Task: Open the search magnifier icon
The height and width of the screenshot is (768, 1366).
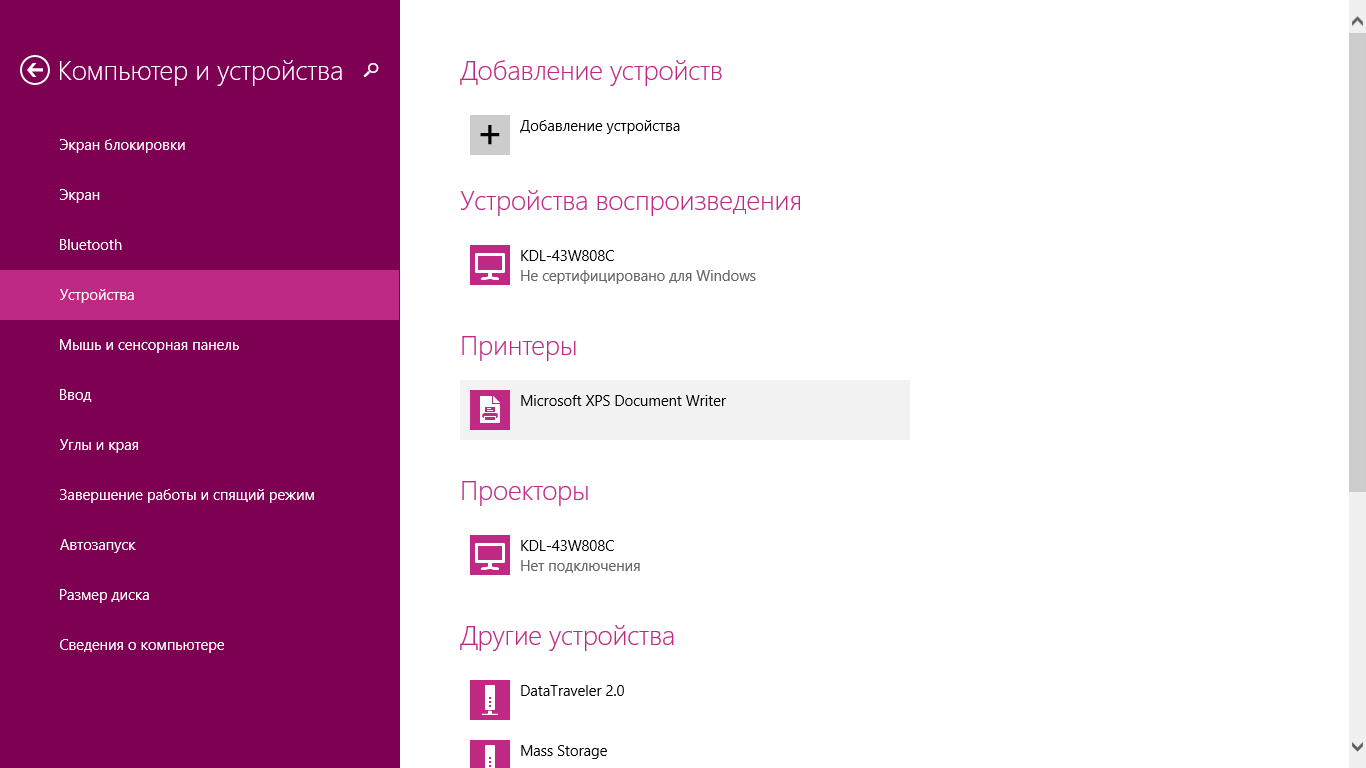Action: [369, 71]
